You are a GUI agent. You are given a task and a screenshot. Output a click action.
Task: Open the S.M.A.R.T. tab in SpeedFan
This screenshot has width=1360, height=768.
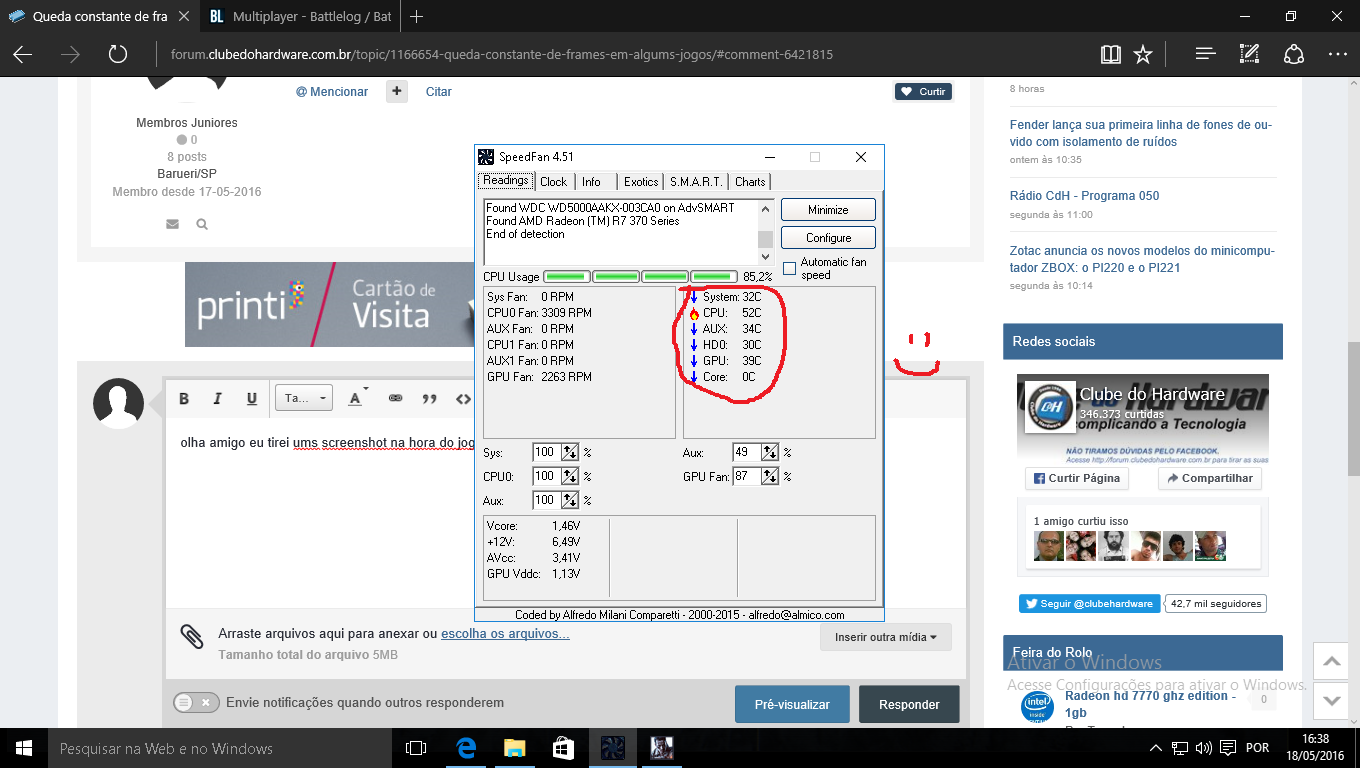(x=696, y=182)
